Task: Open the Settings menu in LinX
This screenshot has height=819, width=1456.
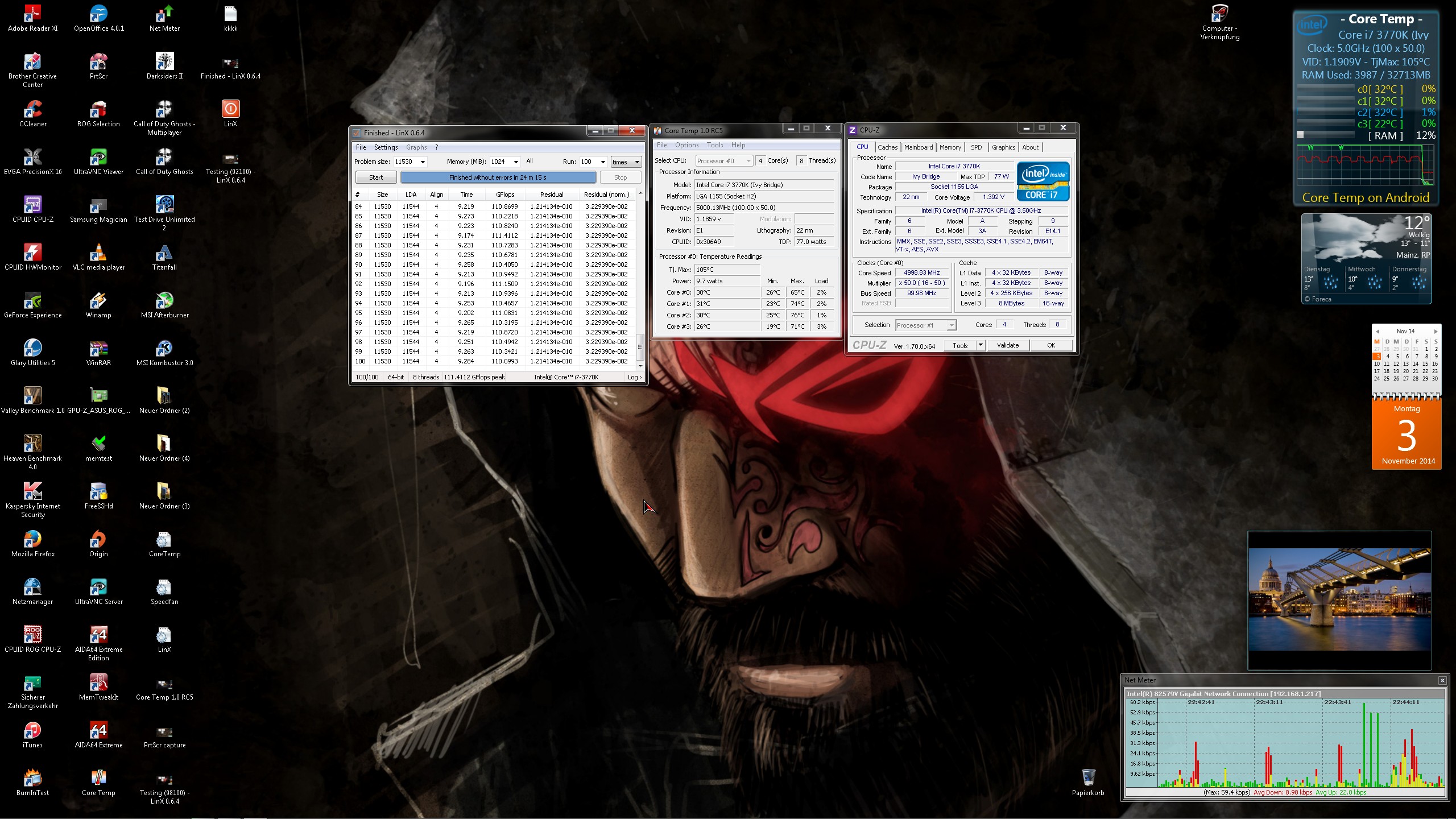Action: click(x=386, y=147)
